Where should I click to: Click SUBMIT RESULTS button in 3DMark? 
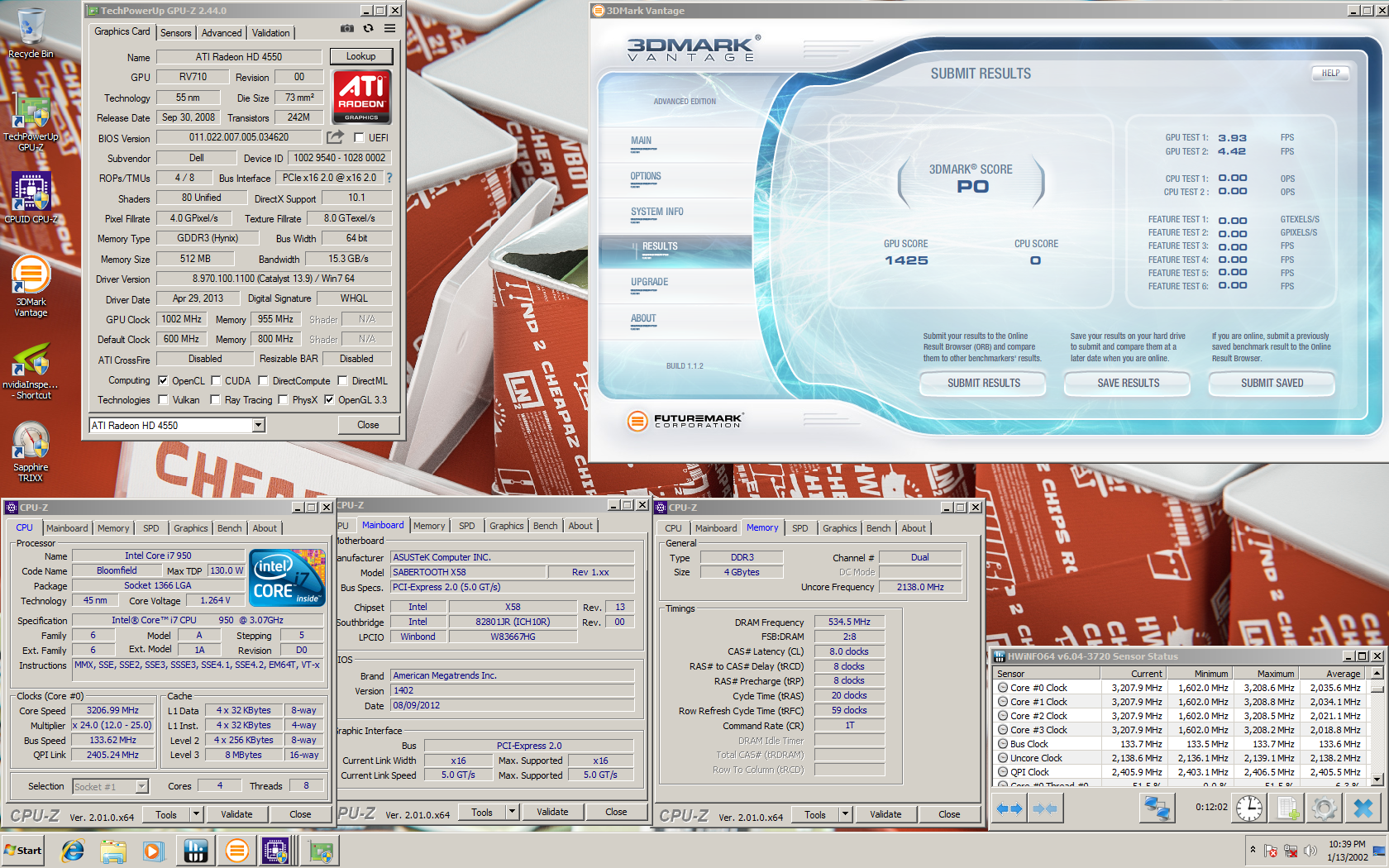tap(984, 384)
